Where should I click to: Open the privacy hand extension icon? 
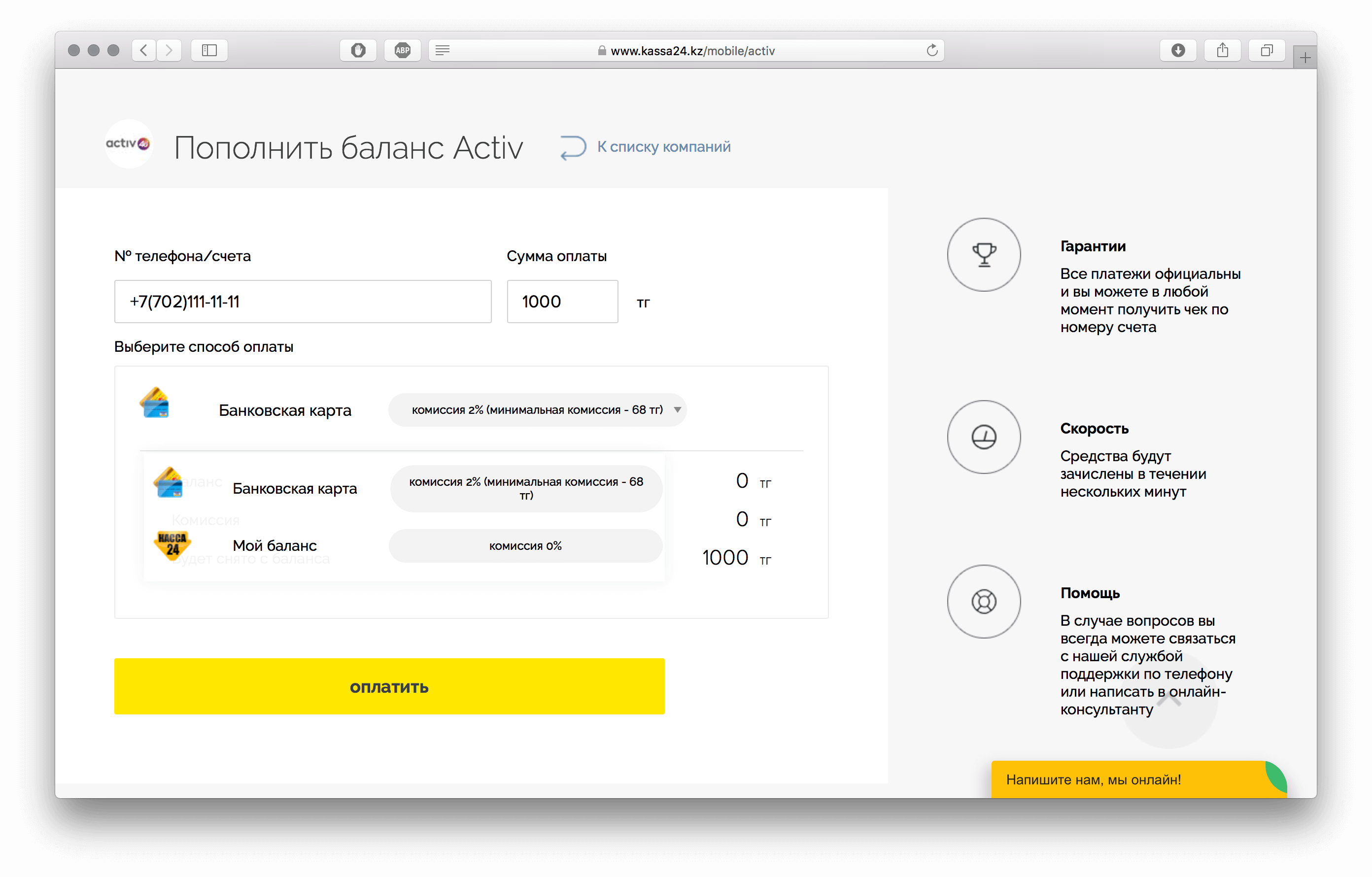pos(358,50)
